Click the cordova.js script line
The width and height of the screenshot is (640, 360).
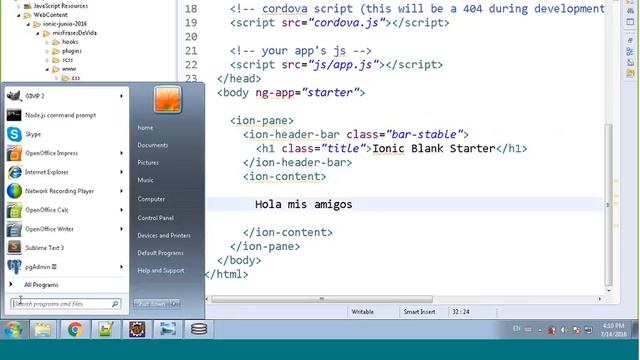(340, 23)
